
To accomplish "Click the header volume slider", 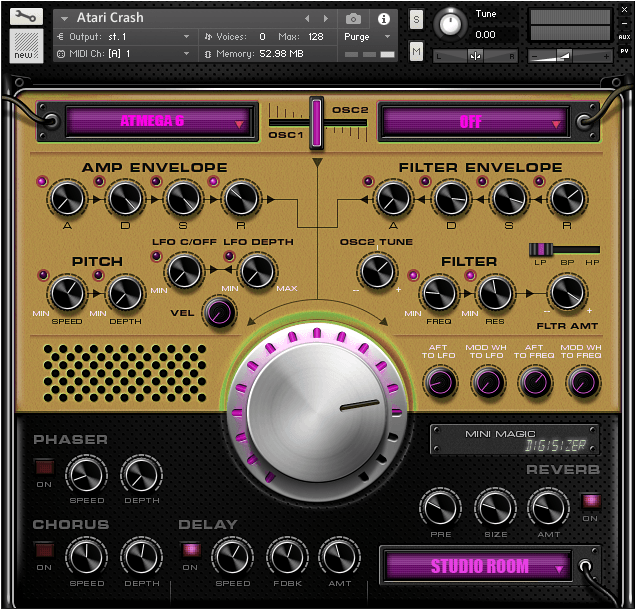I will pyautogui.click(x=570, y=56).
